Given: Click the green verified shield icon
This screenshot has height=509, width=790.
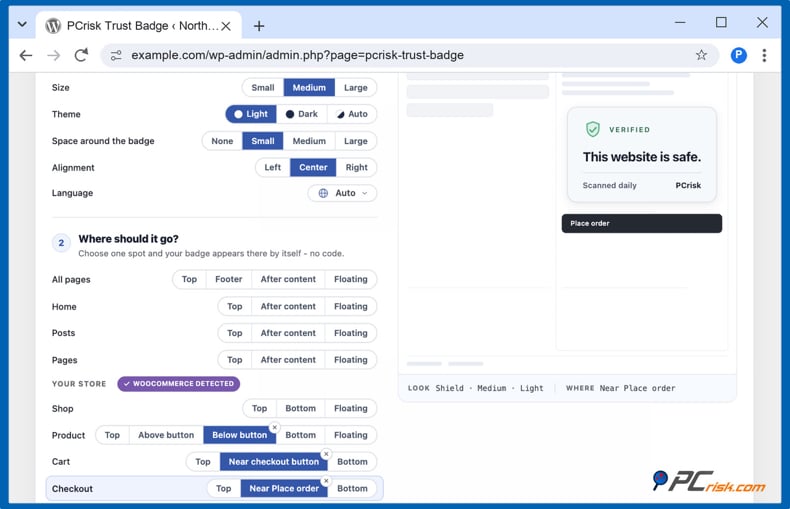Looking at the screenshot, I should pyautogui.click(x=592, y=130).
